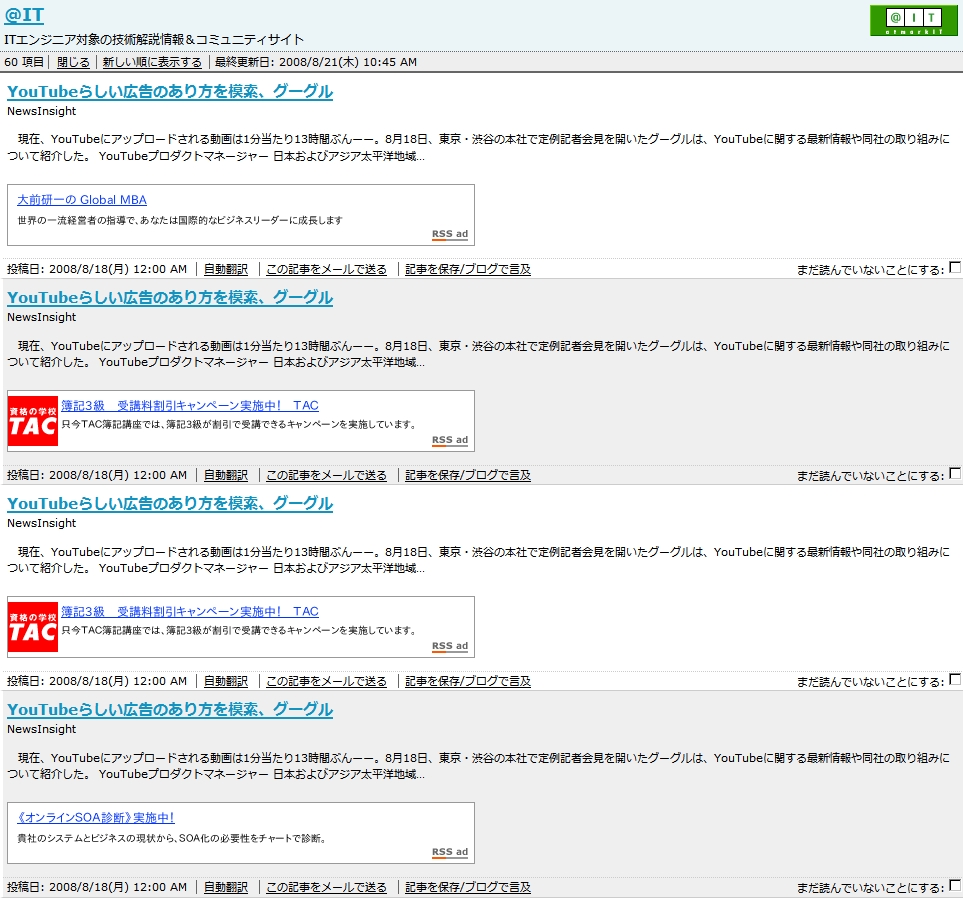
Task: Check the まだ読んでいないことにする box under the first TAC ad
Action: 955,473
